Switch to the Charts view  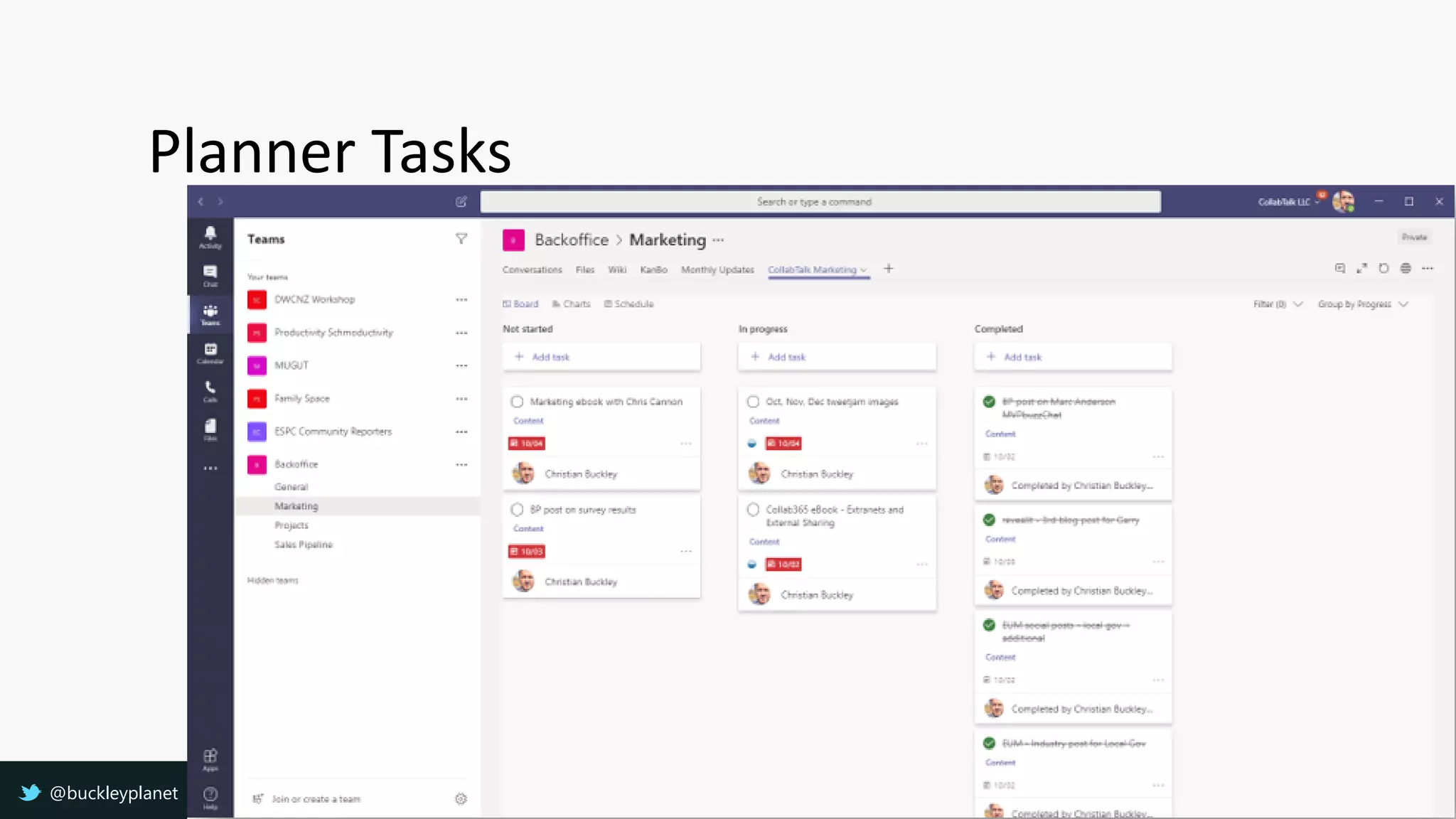tap(572, 304)
